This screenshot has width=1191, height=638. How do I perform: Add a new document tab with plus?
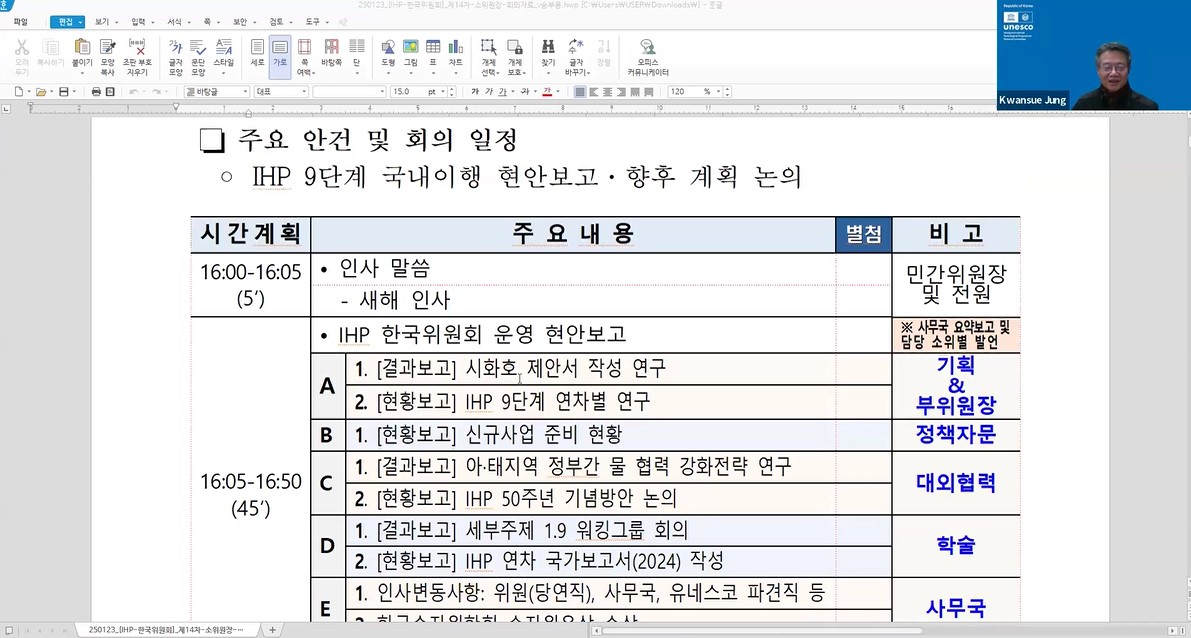click(x=272, y=630)
